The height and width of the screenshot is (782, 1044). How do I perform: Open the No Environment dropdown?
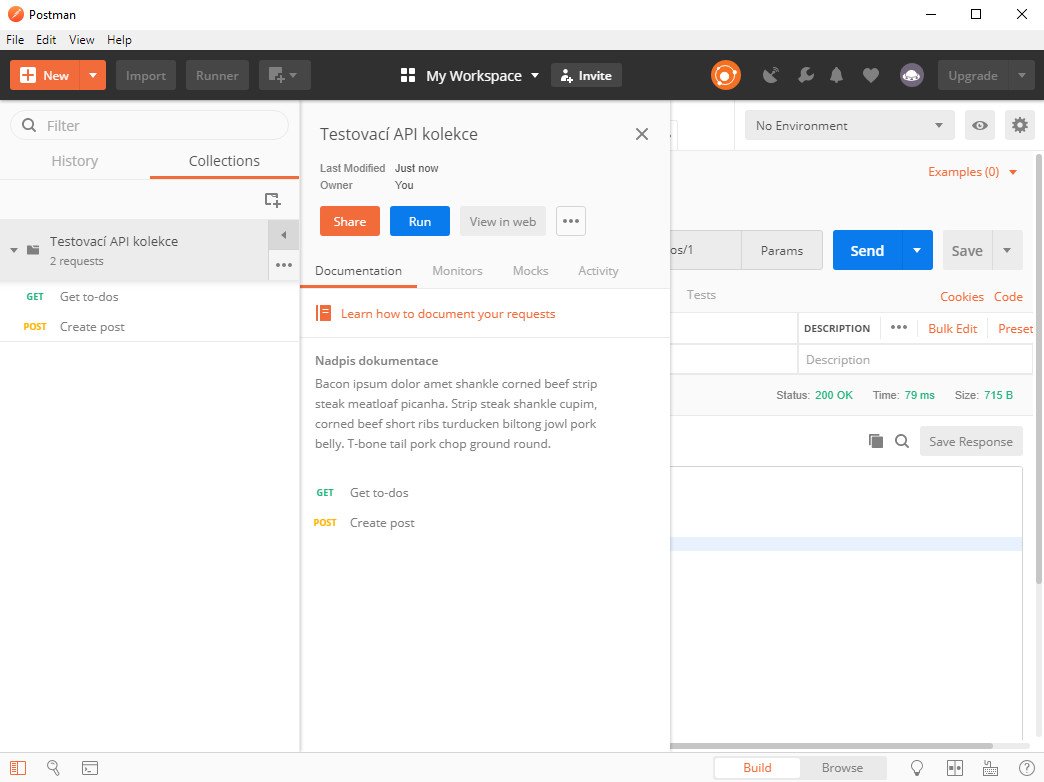coord(850,125)
